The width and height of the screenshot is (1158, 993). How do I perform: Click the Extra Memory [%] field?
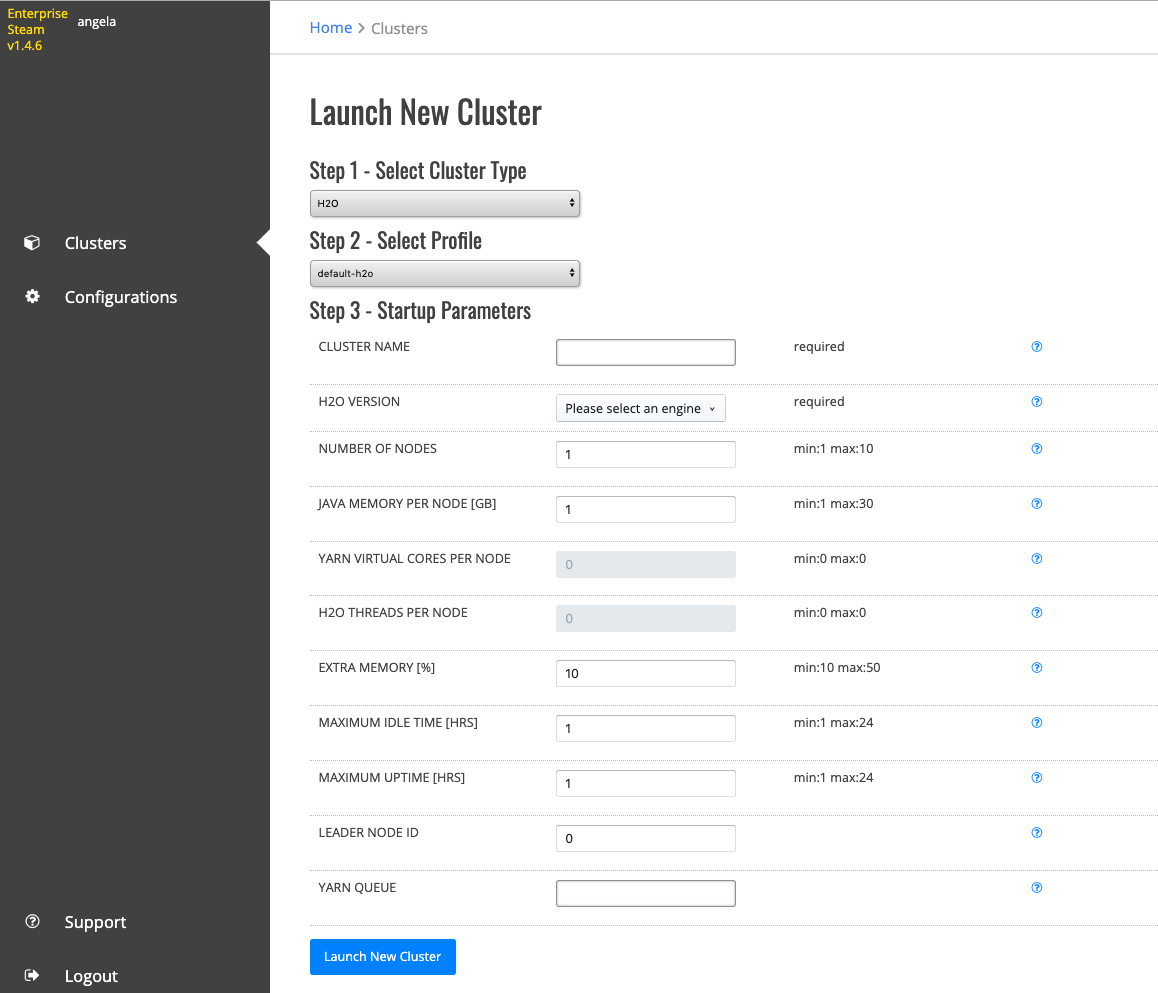click(645, 673)
